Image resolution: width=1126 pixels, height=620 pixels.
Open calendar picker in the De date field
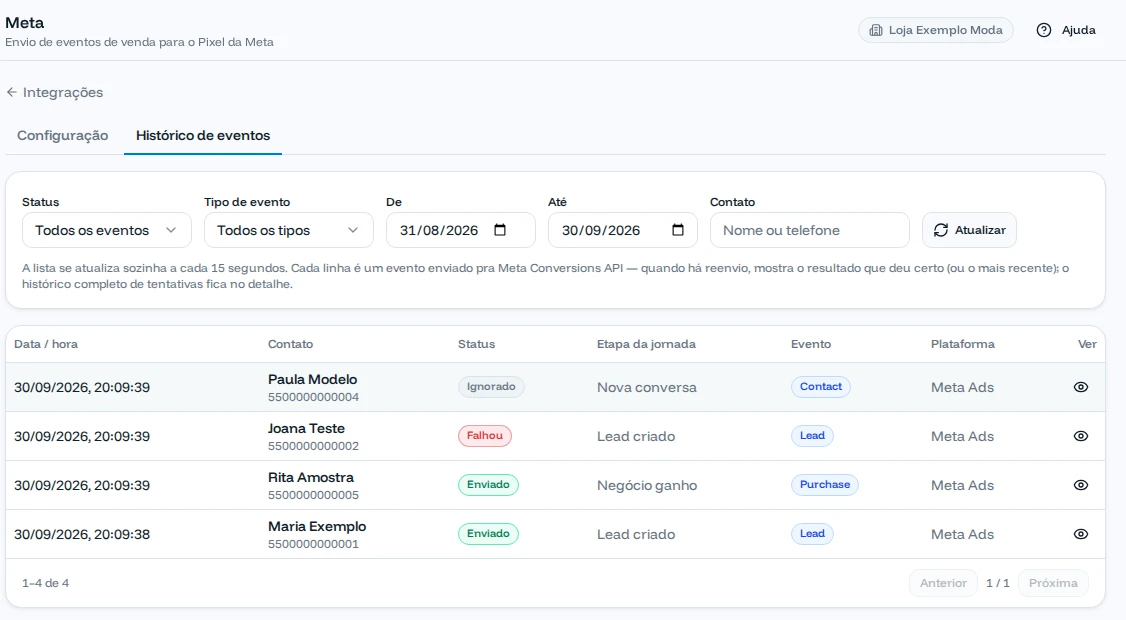[501, 230]
